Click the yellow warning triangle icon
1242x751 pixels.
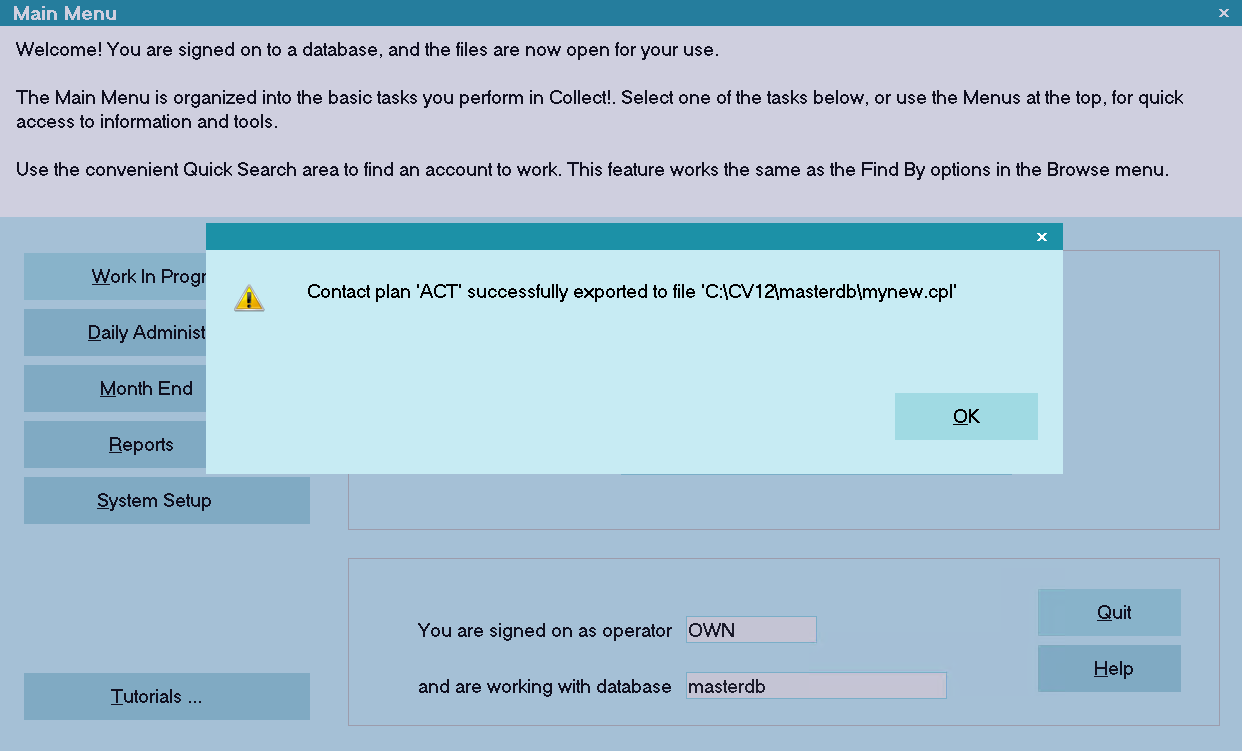click(249, 297)
